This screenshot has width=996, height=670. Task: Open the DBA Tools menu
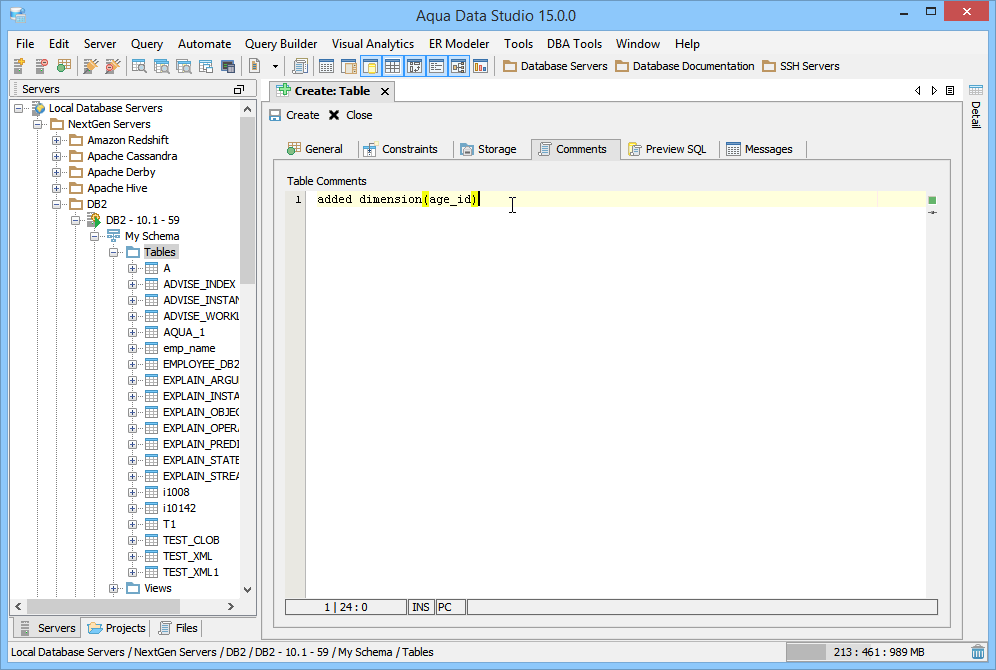click(574, 44)
